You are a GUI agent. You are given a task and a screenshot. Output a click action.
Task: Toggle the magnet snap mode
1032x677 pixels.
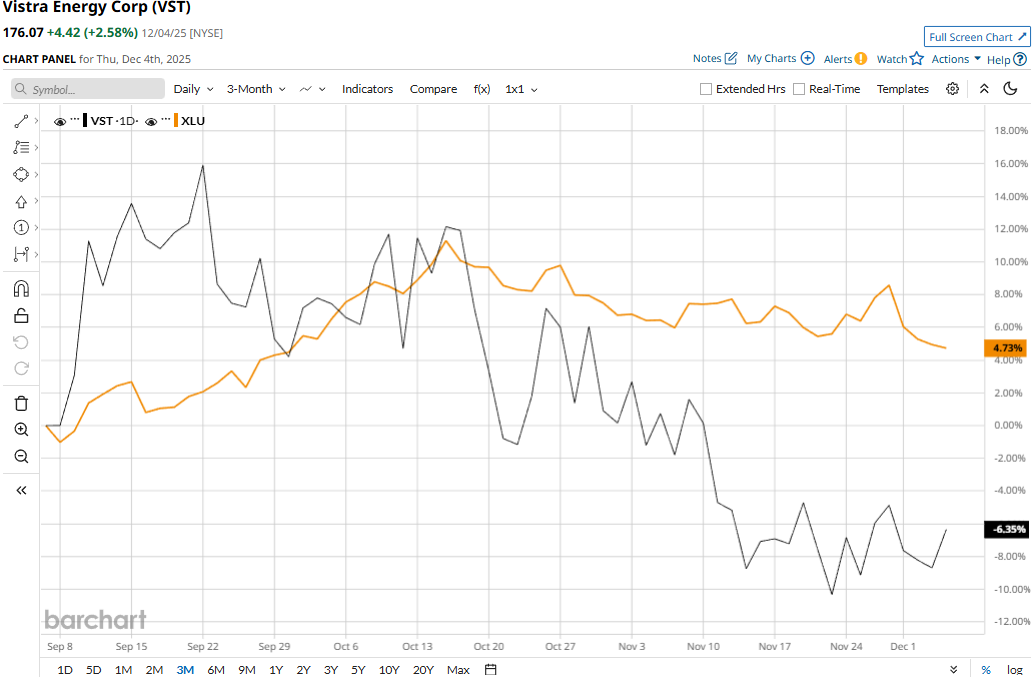pyautogui.click(x=21, y=289)
